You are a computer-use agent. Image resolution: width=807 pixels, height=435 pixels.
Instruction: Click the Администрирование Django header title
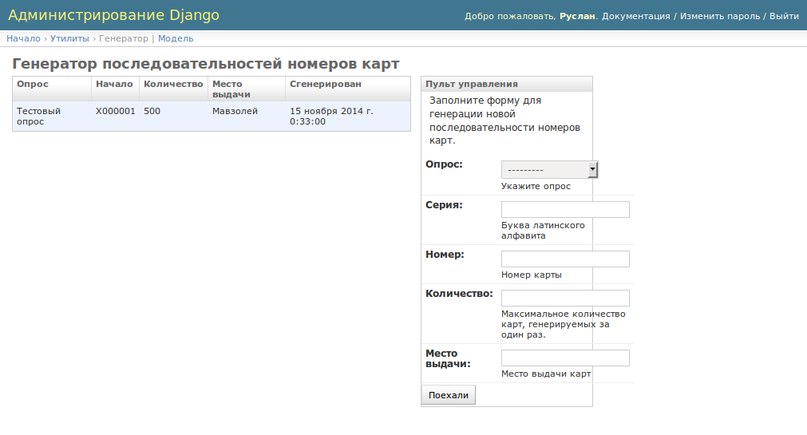[x=114, y=15]
